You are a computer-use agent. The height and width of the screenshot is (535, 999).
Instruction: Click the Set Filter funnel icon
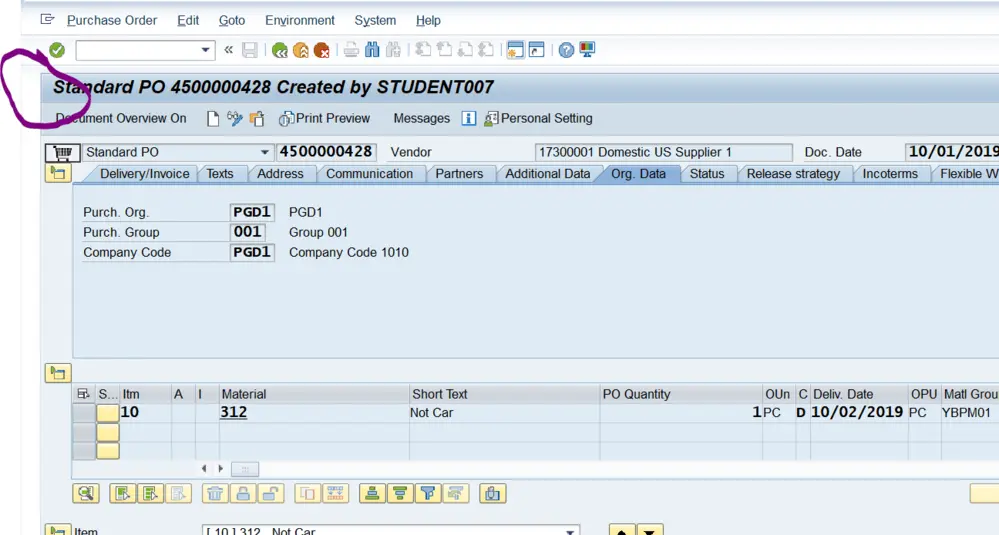coord(428,494)
